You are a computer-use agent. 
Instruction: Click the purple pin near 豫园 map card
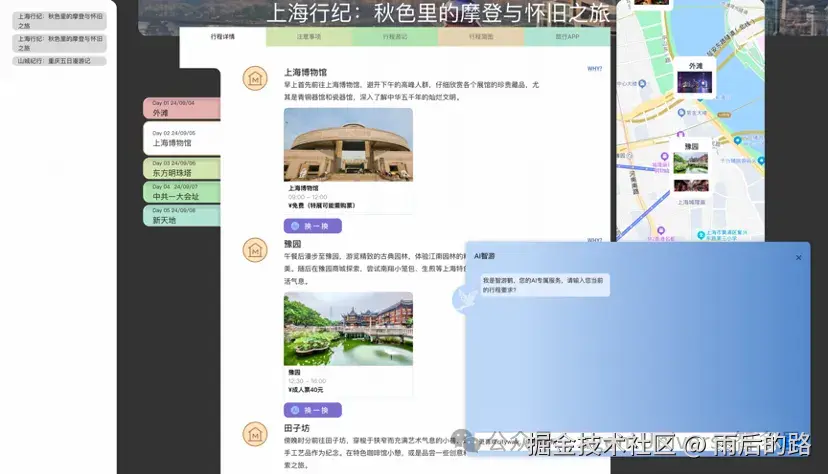click(664, 157)
